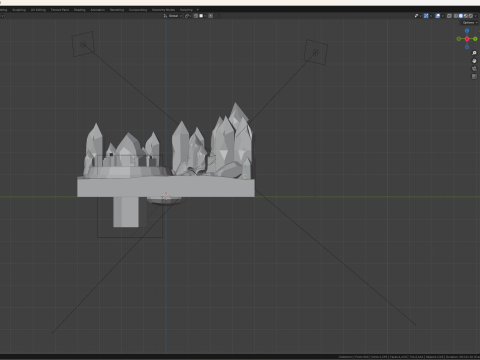Select the top-right light object
The height and width of the screenshot is (360, 480).
point(316,52)
